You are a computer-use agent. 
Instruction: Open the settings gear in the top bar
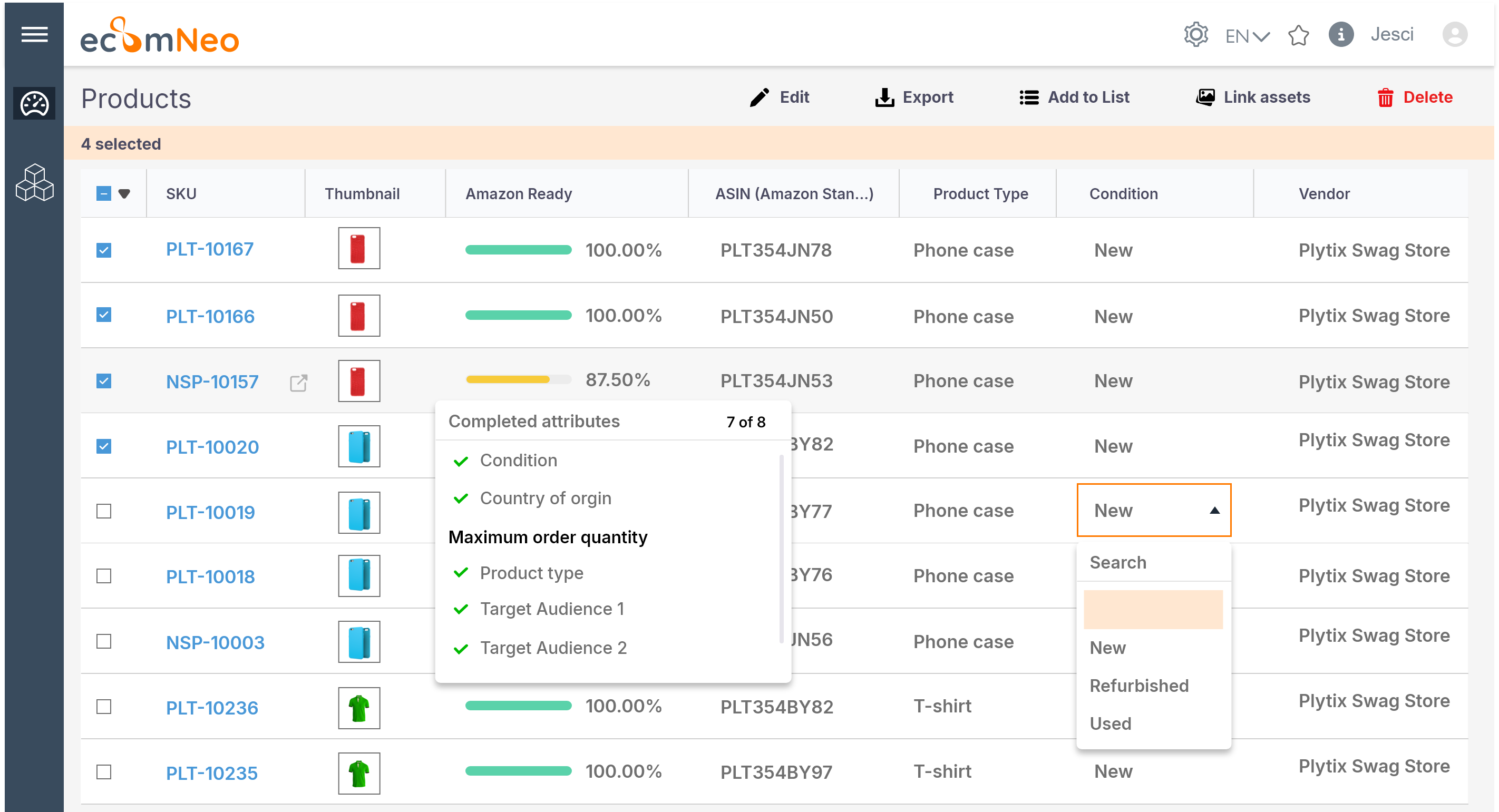coord(1196,34)
